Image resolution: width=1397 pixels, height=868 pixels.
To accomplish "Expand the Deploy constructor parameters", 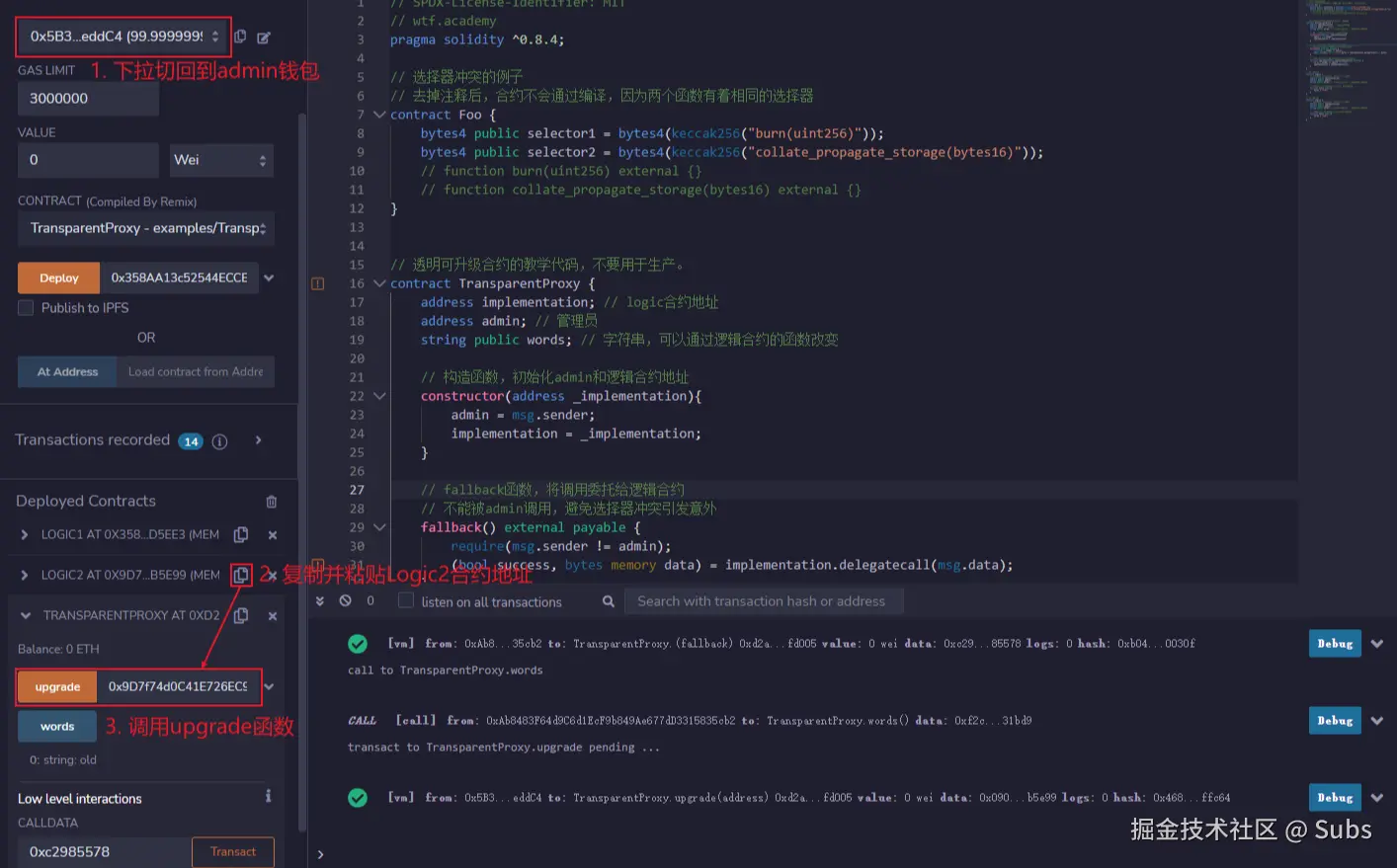I will (269, 278).
